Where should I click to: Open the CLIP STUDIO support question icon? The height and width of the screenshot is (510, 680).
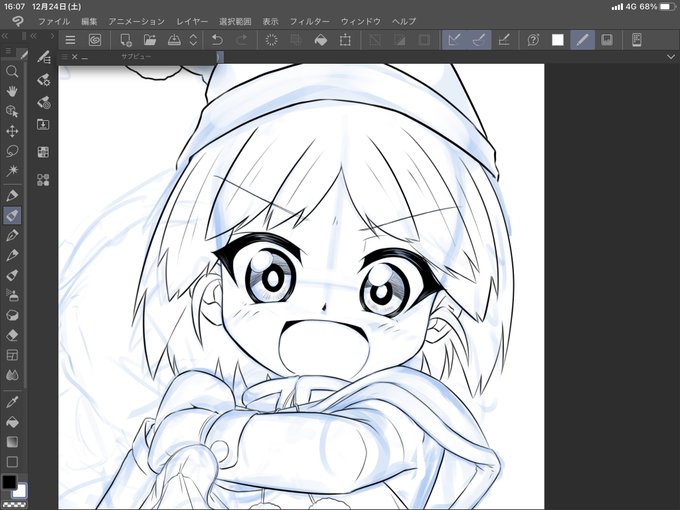click(x=533, y=40)
